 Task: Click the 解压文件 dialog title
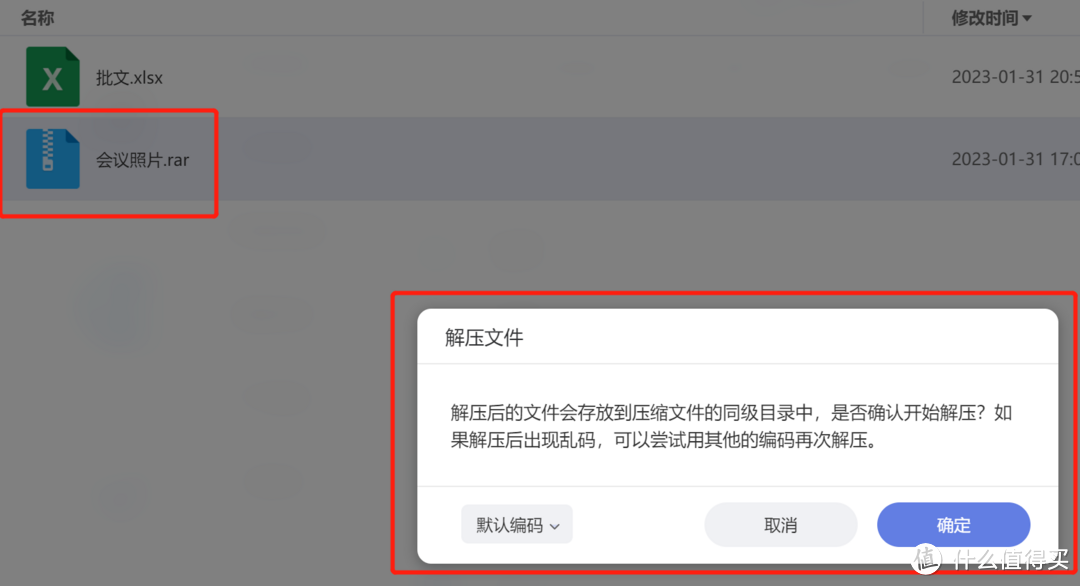click(x=484, y=337)
